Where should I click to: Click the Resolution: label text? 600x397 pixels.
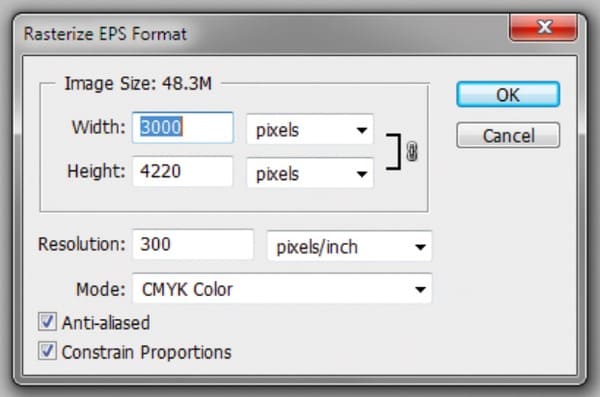tap(82, 244)
